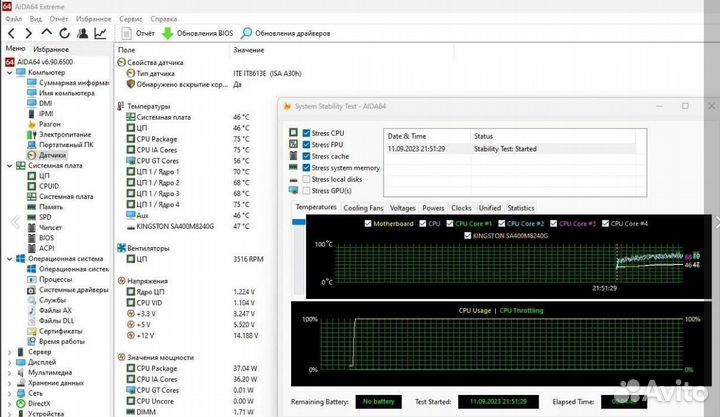Click Обновления BIOS button
Screen dimensions: 720x417
pos(198,33)
